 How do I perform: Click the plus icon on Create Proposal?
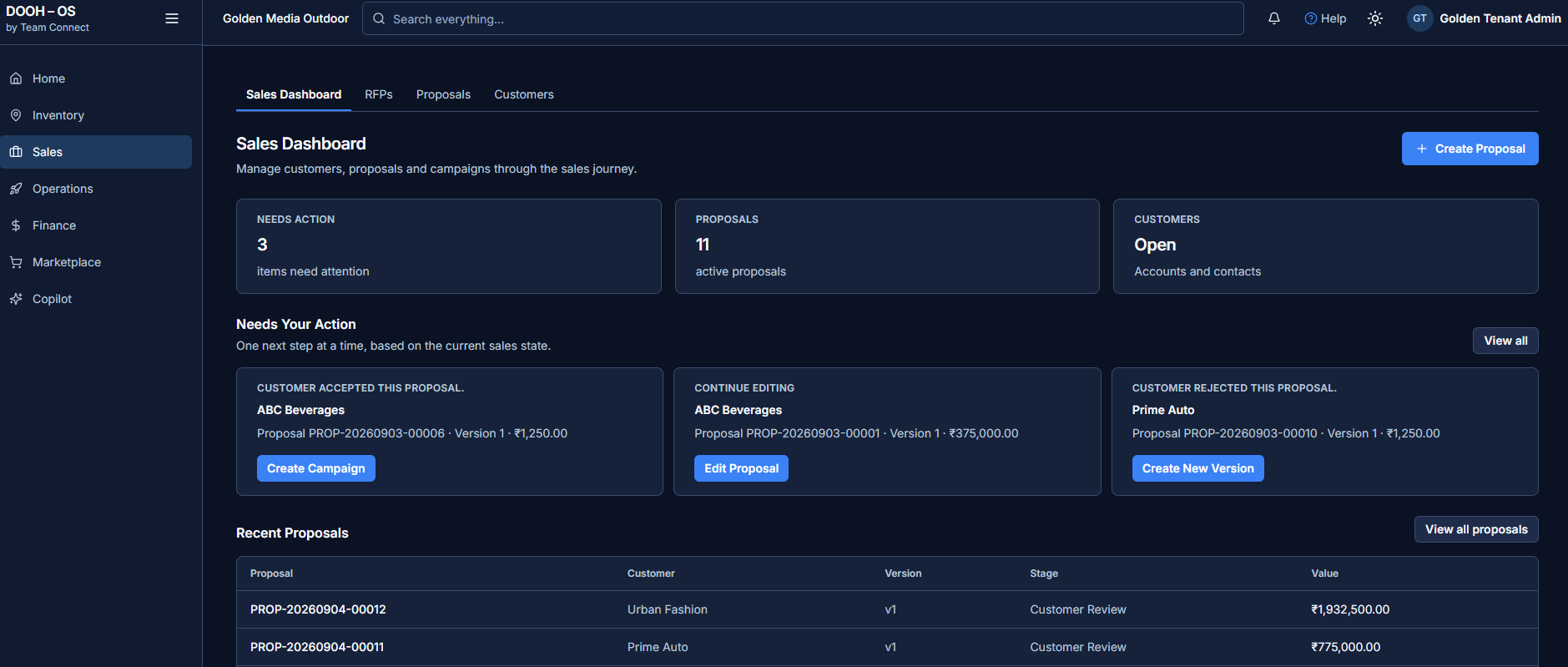1422,149
